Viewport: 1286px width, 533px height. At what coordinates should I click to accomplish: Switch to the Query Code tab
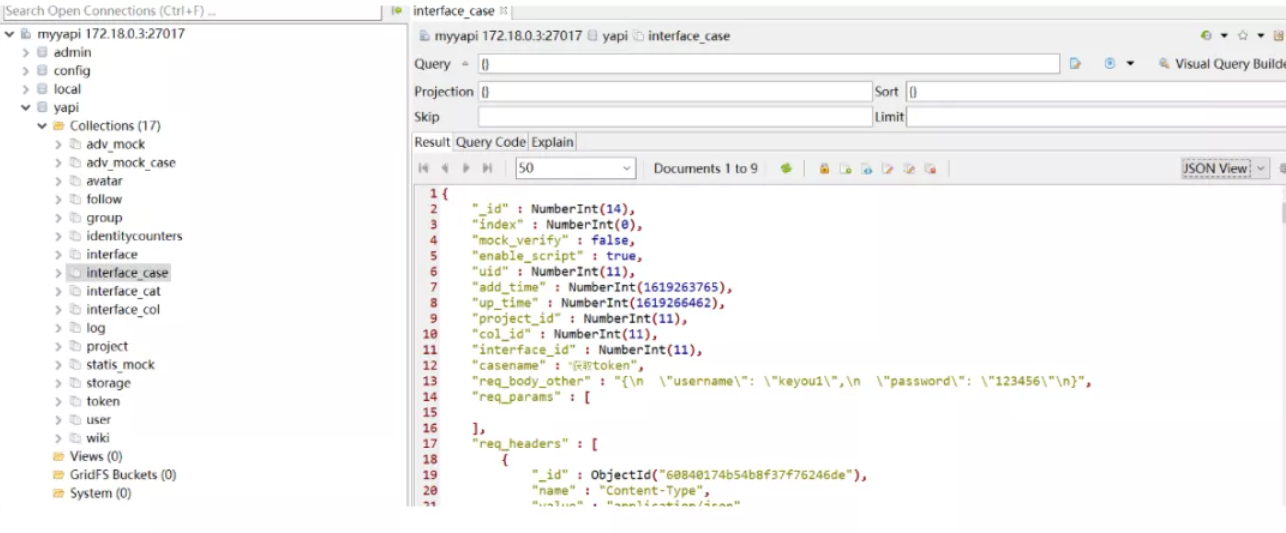pyautogui.click(x=490, y=142)
